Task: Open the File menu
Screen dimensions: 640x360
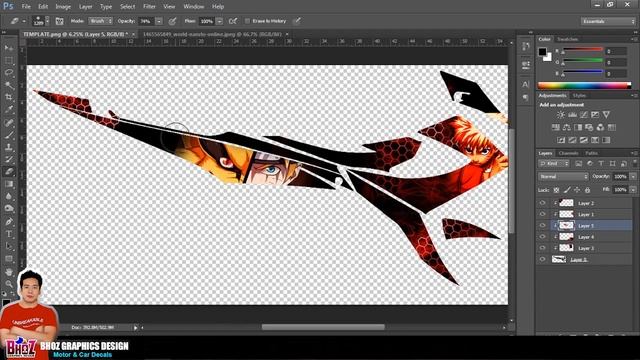Action: point(26,7)
